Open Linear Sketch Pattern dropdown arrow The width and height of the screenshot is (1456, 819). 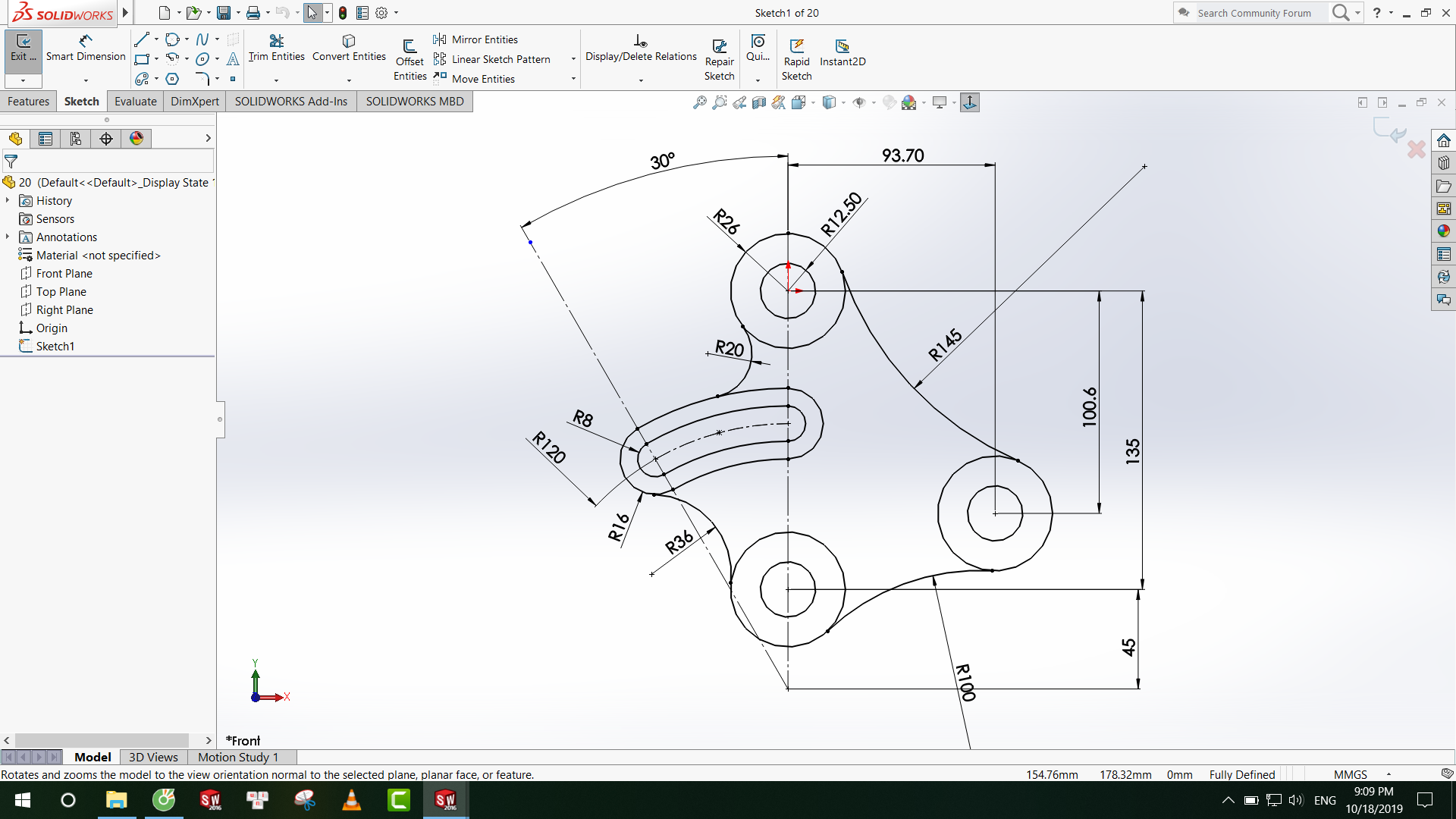(573, 59)
